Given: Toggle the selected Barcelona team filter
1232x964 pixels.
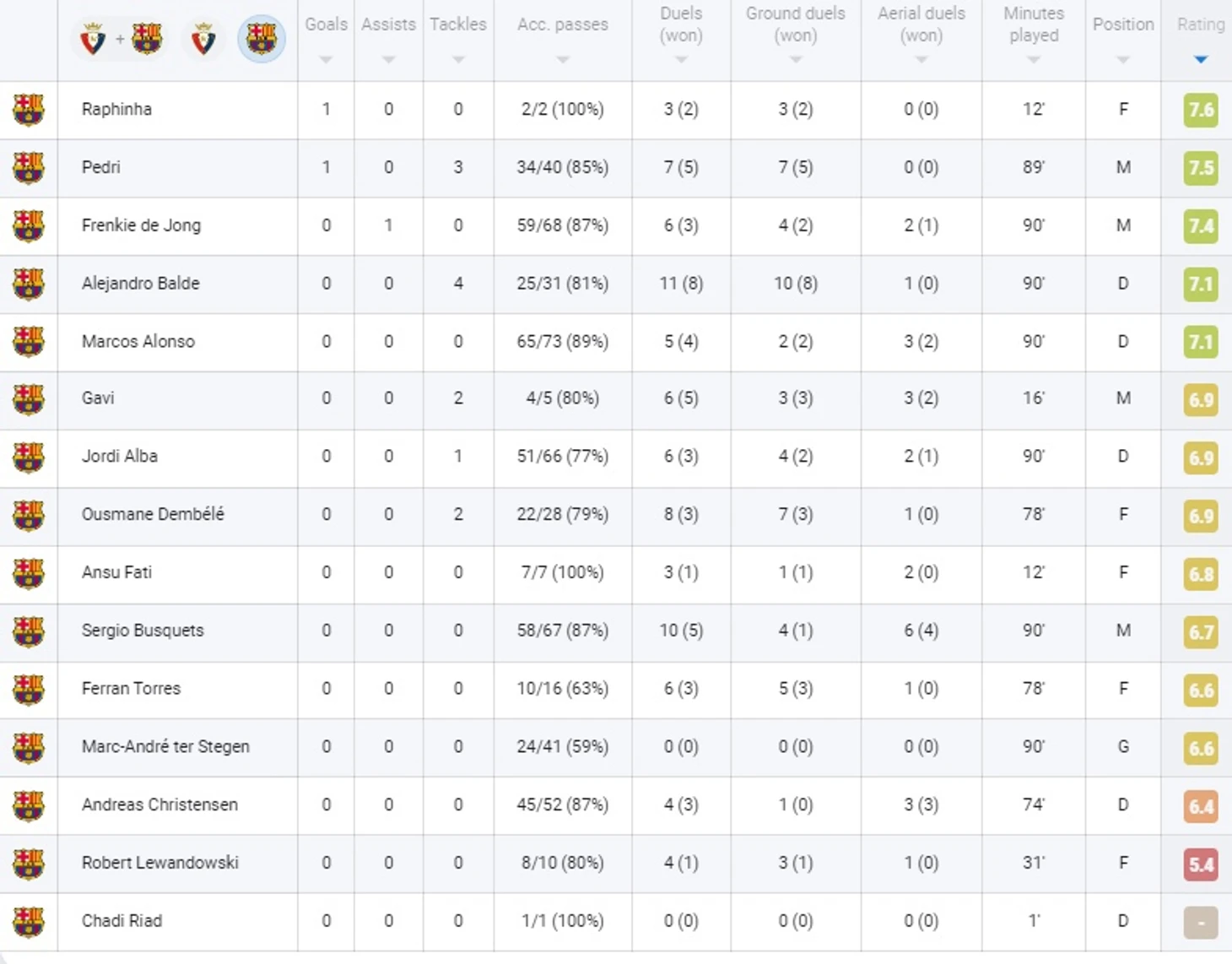Looking at the screenshot, I should pyautogui.click(x=262, y=39).
